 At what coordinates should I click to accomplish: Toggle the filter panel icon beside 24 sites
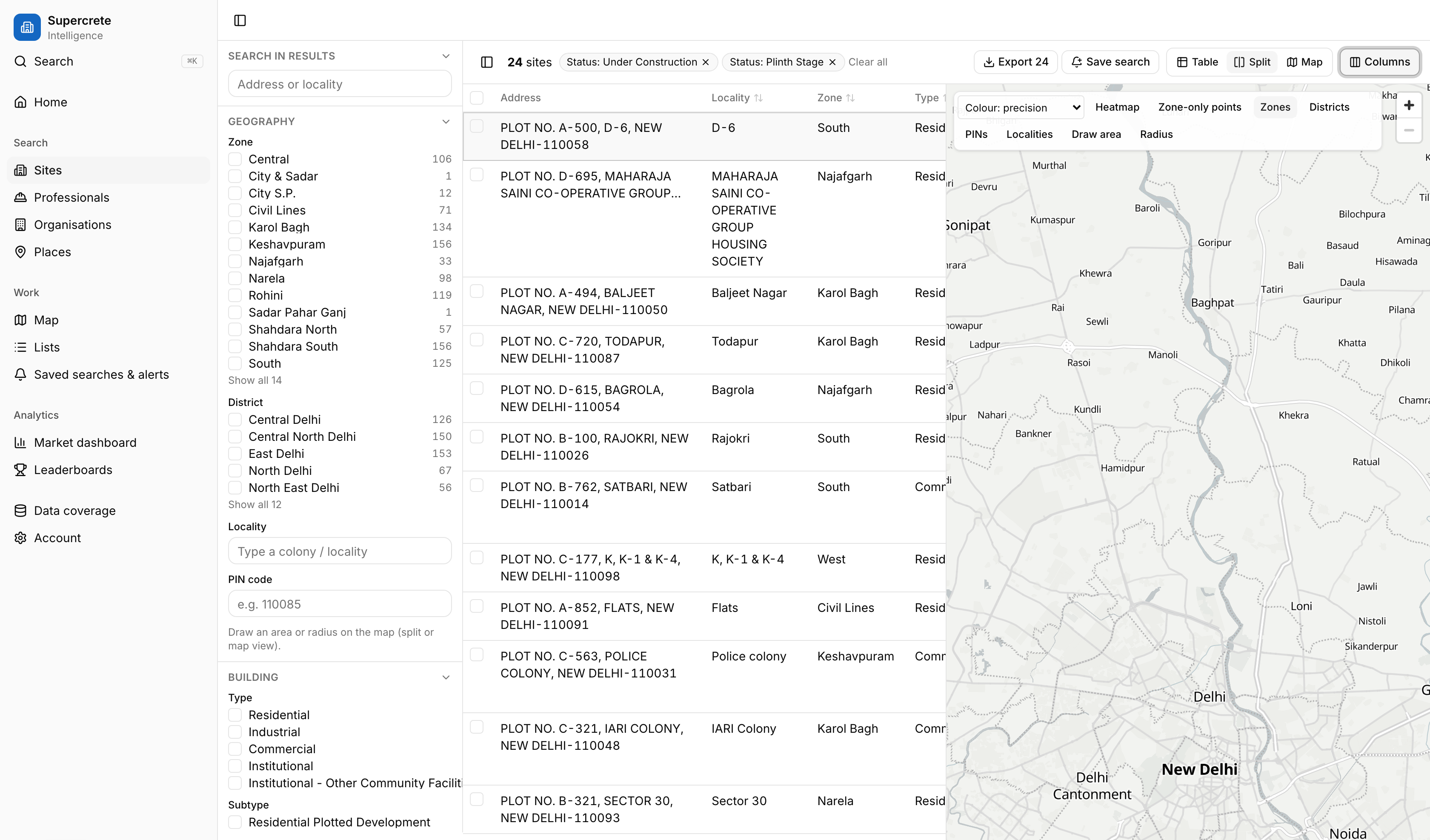click(x=487, y=62)
